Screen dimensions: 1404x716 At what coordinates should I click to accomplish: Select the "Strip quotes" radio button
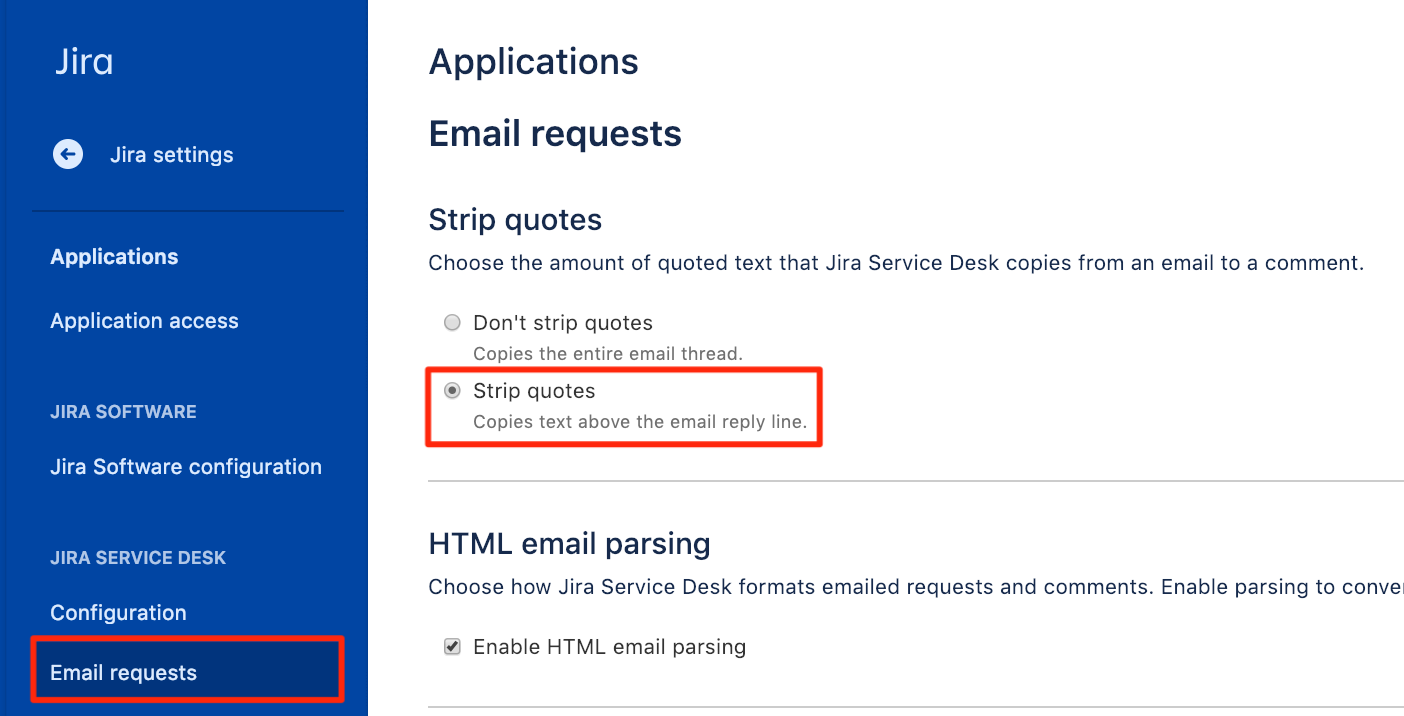coord(452,391)
